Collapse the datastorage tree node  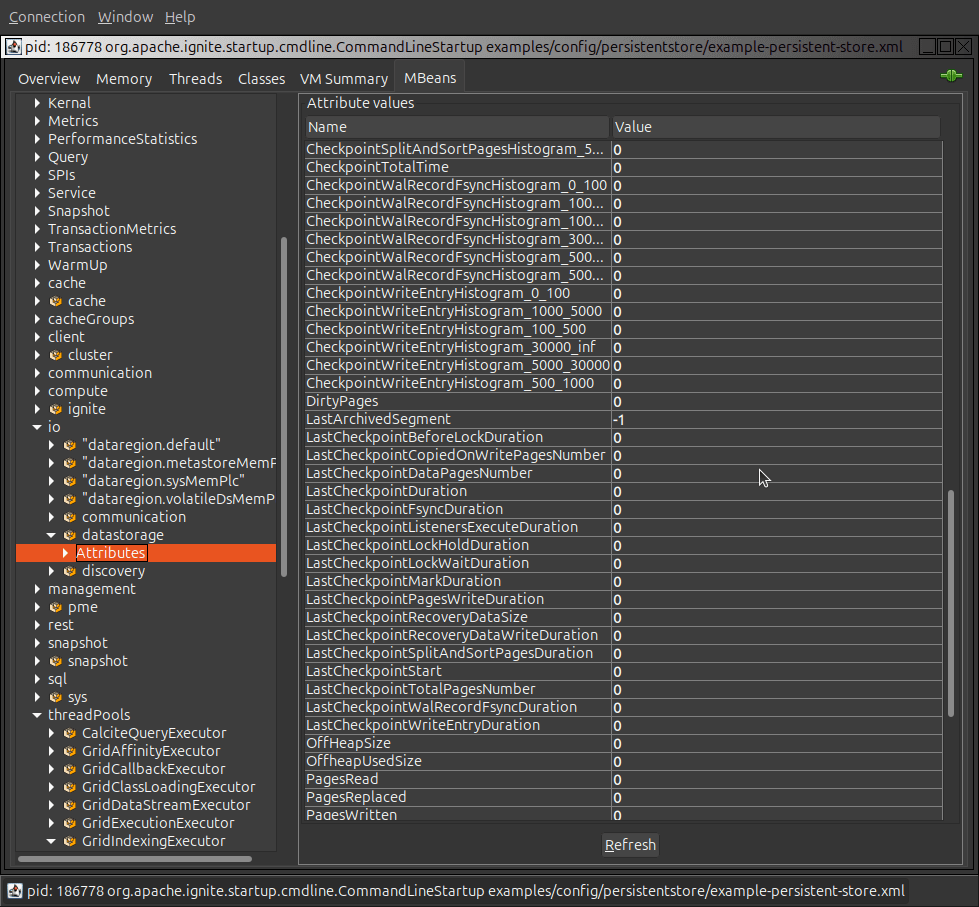51,535
